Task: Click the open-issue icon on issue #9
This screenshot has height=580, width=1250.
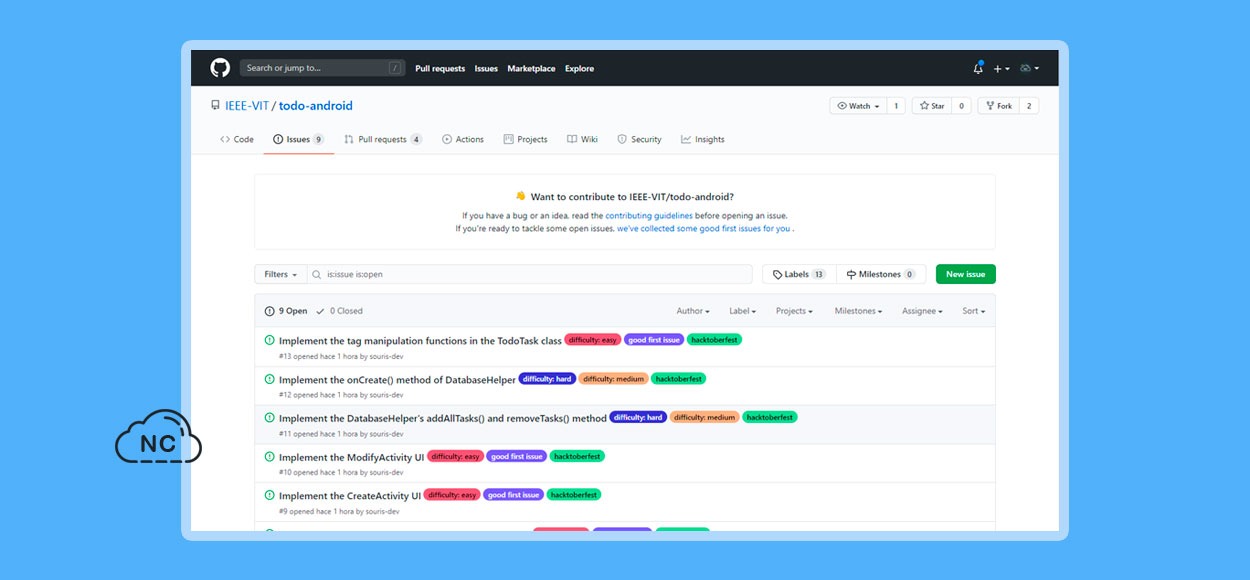Action: coord(269,495)
